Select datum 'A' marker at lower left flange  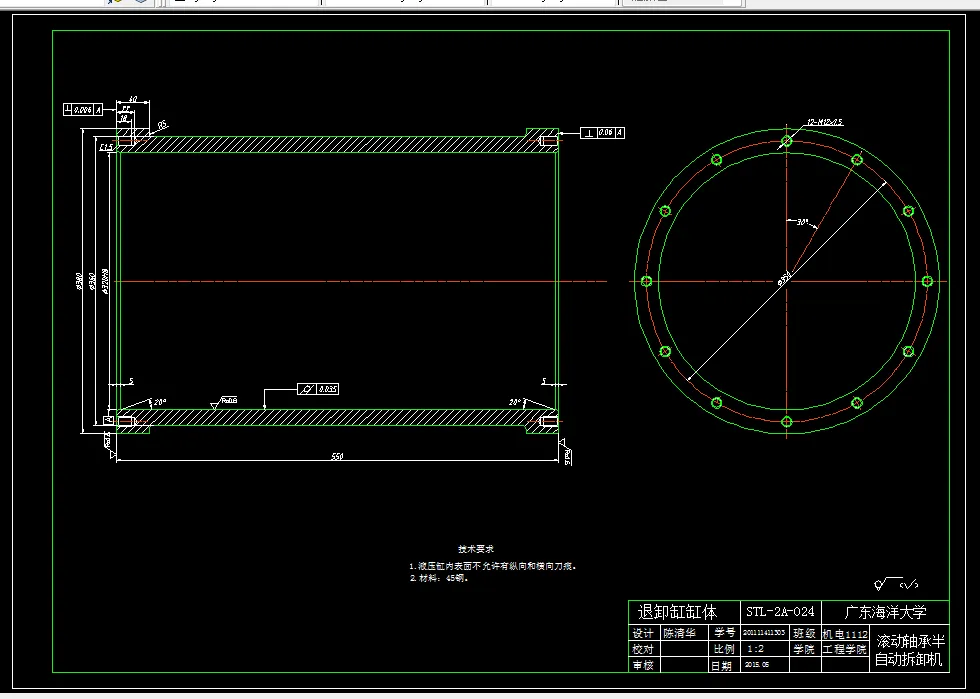click(x=108, y=420)
